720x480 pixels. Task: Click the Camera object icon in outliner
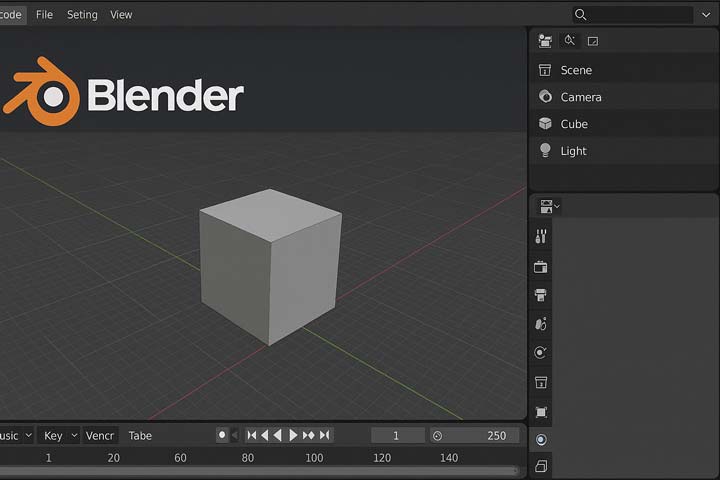click(545, 96)
